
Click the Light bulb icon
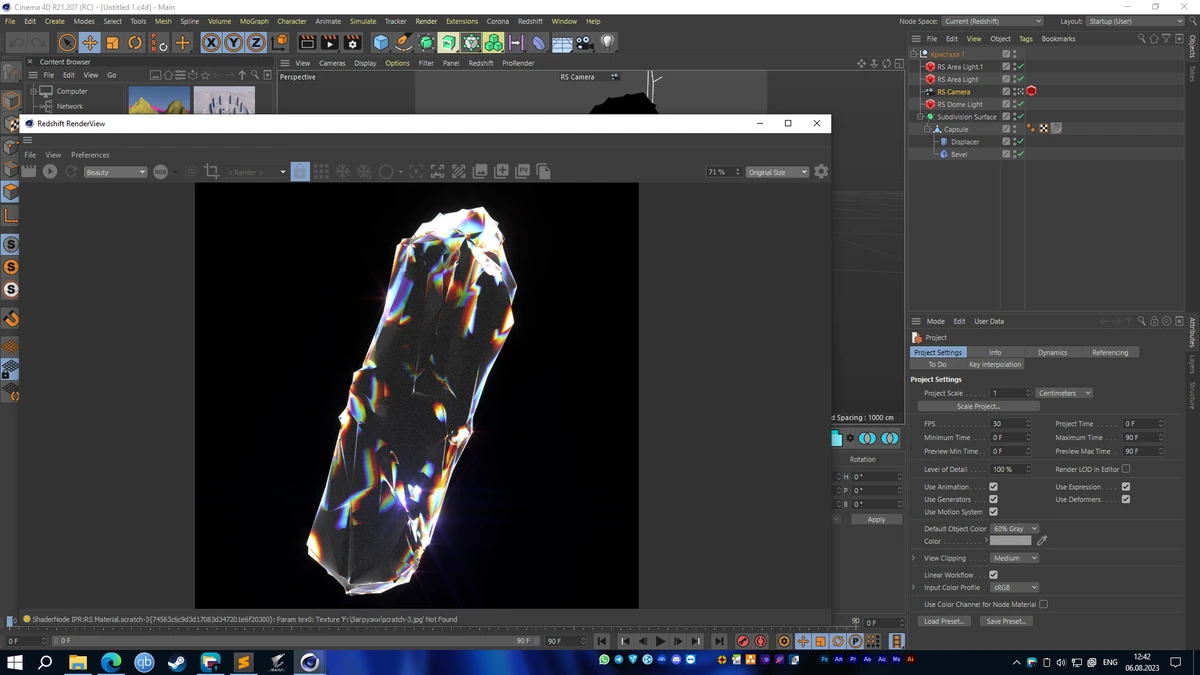tap(607, 43)
